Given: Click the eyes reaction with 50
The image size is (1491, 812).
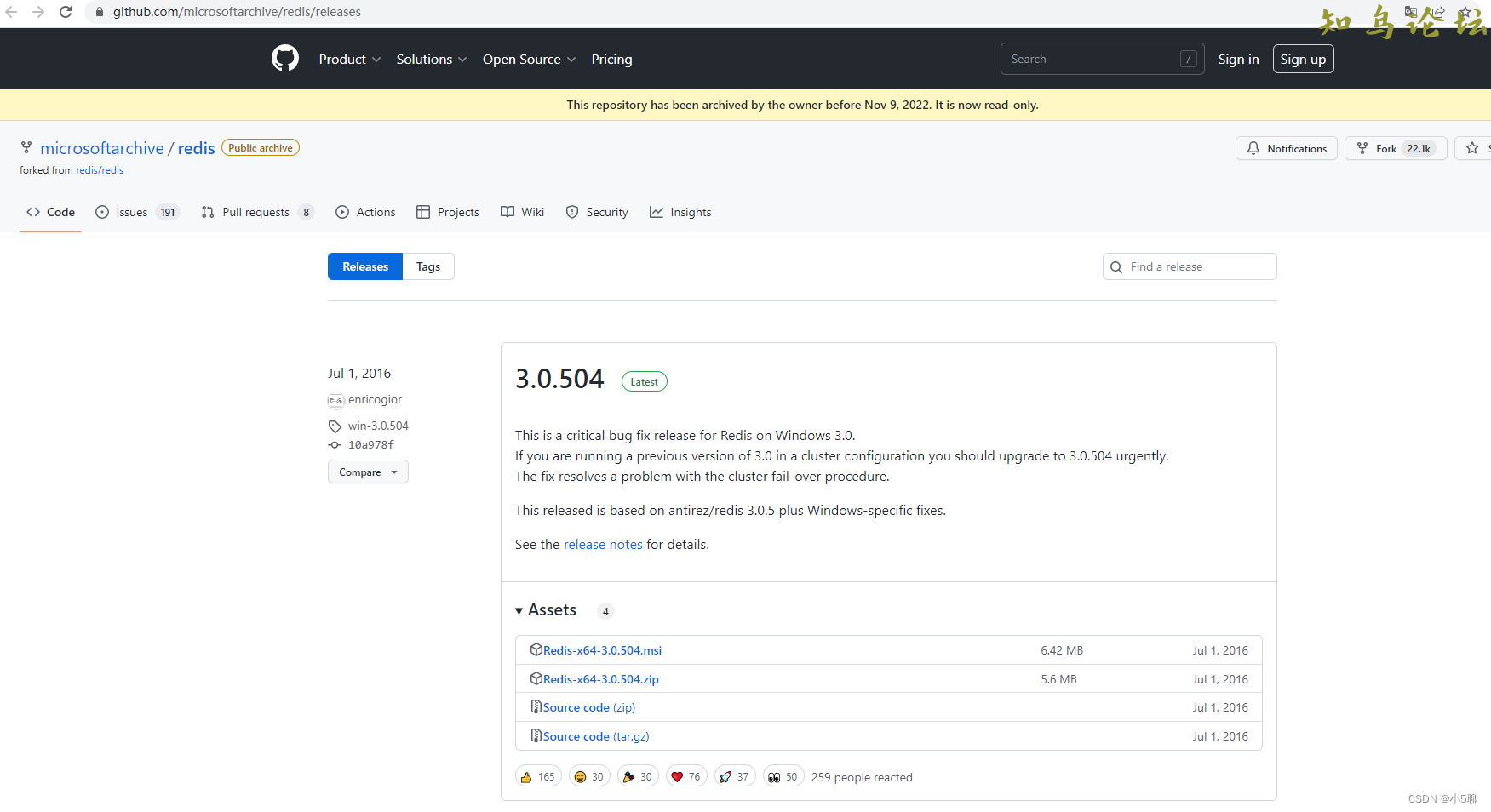Looking at the screenshot, I should [783, 776].
